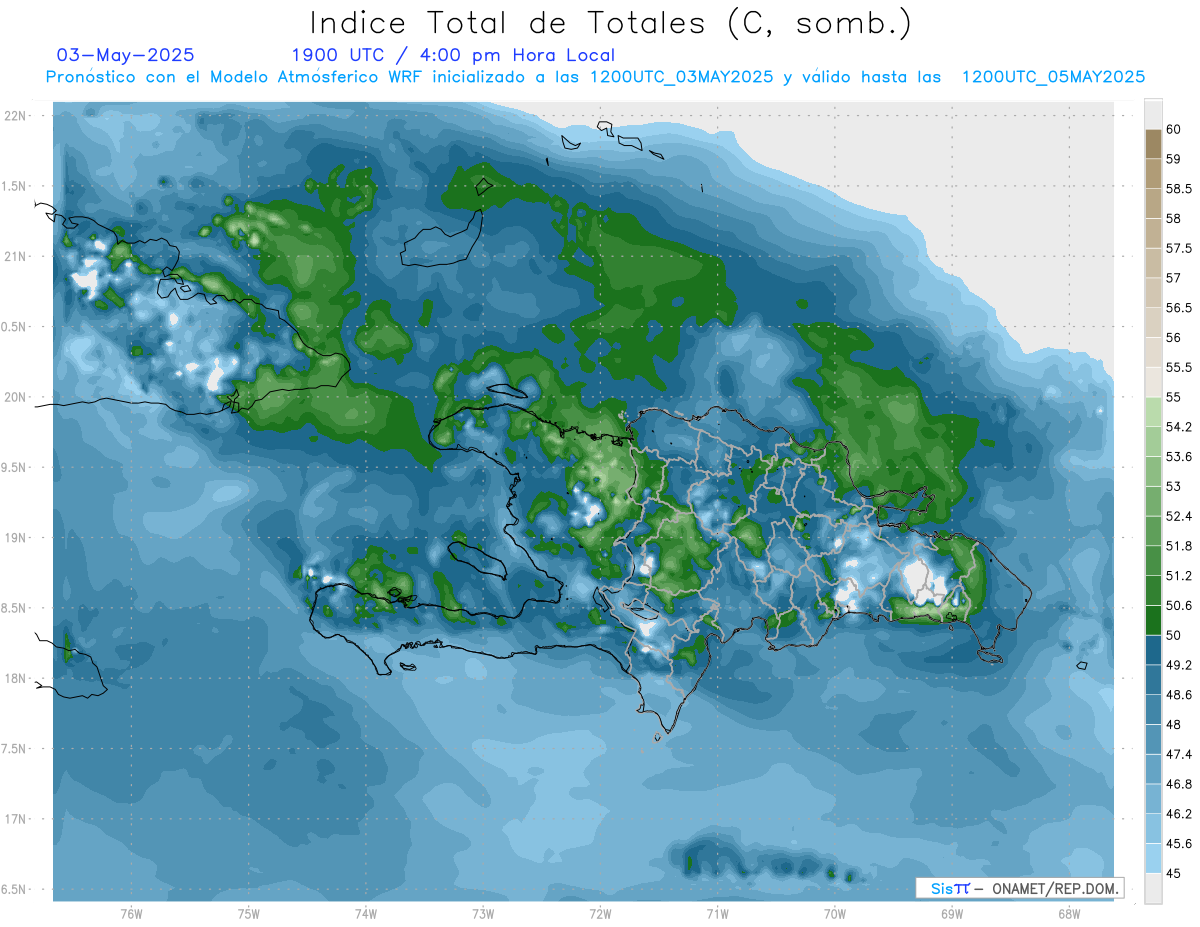Click the '46.8' value on the color scale
Image resolution: width=1200 pixels, height=927 pixels.
[1179, 784]
